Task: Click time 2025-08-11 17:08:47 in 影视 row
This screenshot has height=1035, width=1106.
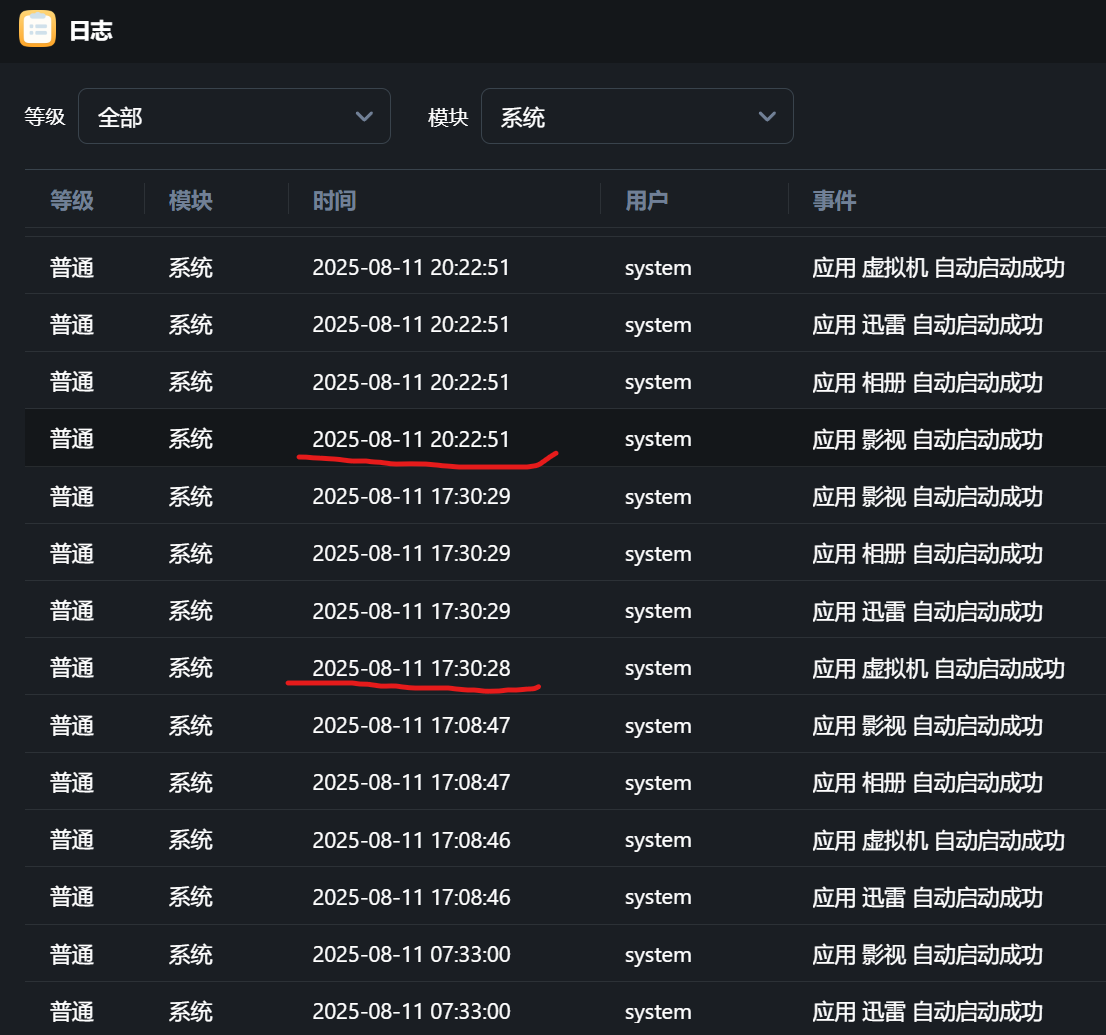Action: click(411, 725)
